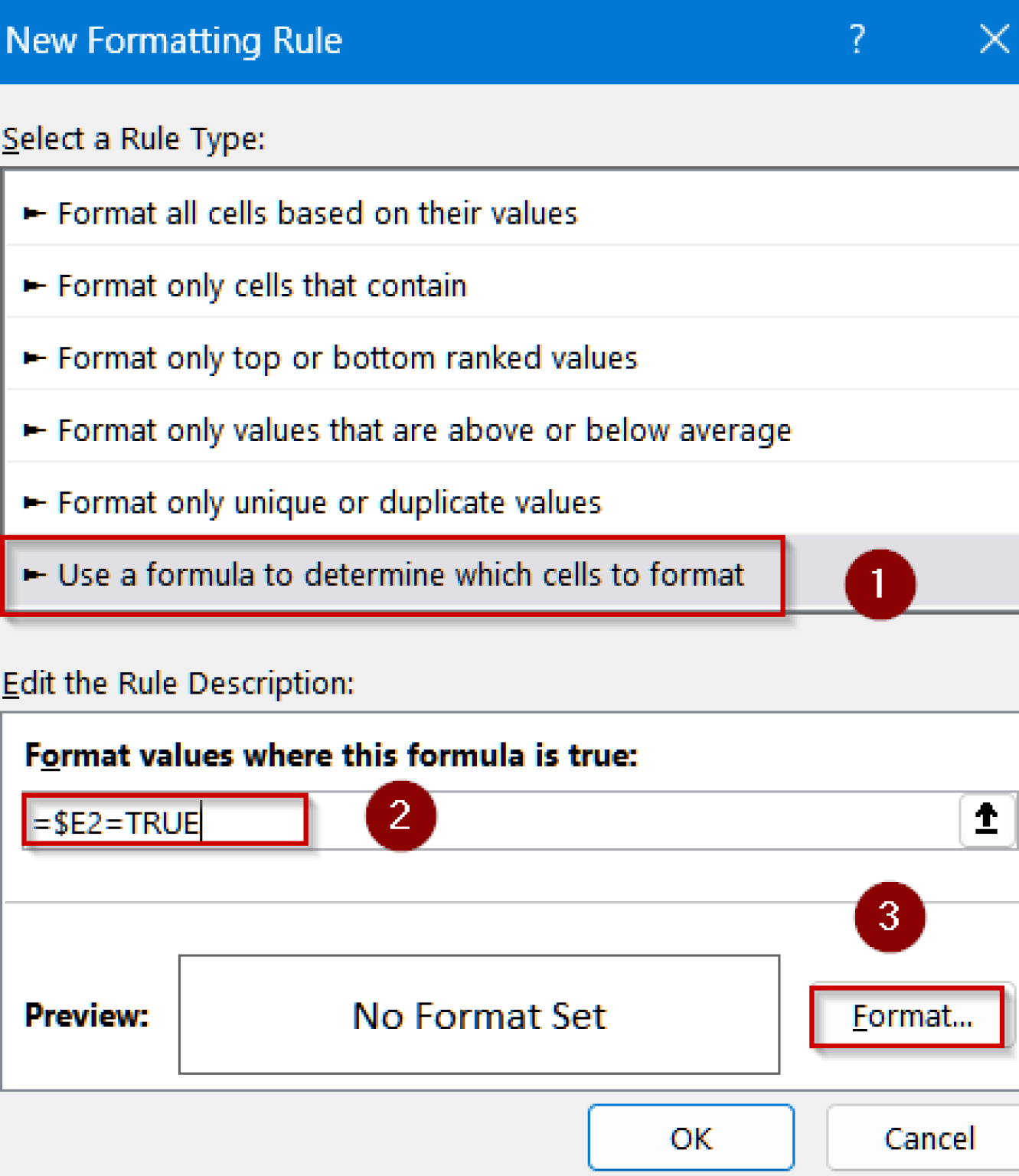
Task: Cancel the new formatting rule
Action: pyautogui.click(x=928, y=1138)
